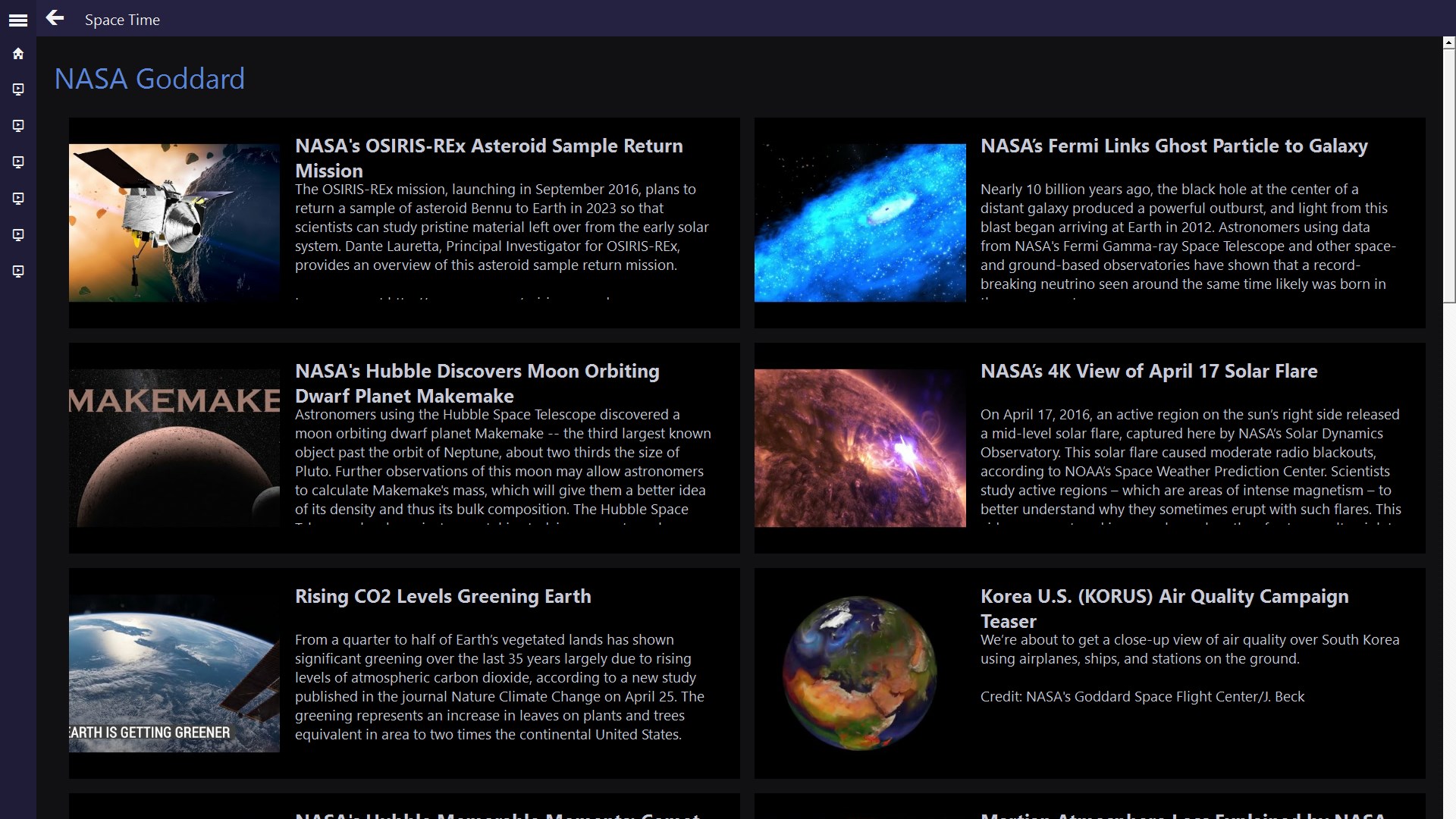The width and height of the screenshot is (1456, 819).
Task: Open the OSIRIS-REx spacecraft thumbnail
Action: tap(174, 223)
